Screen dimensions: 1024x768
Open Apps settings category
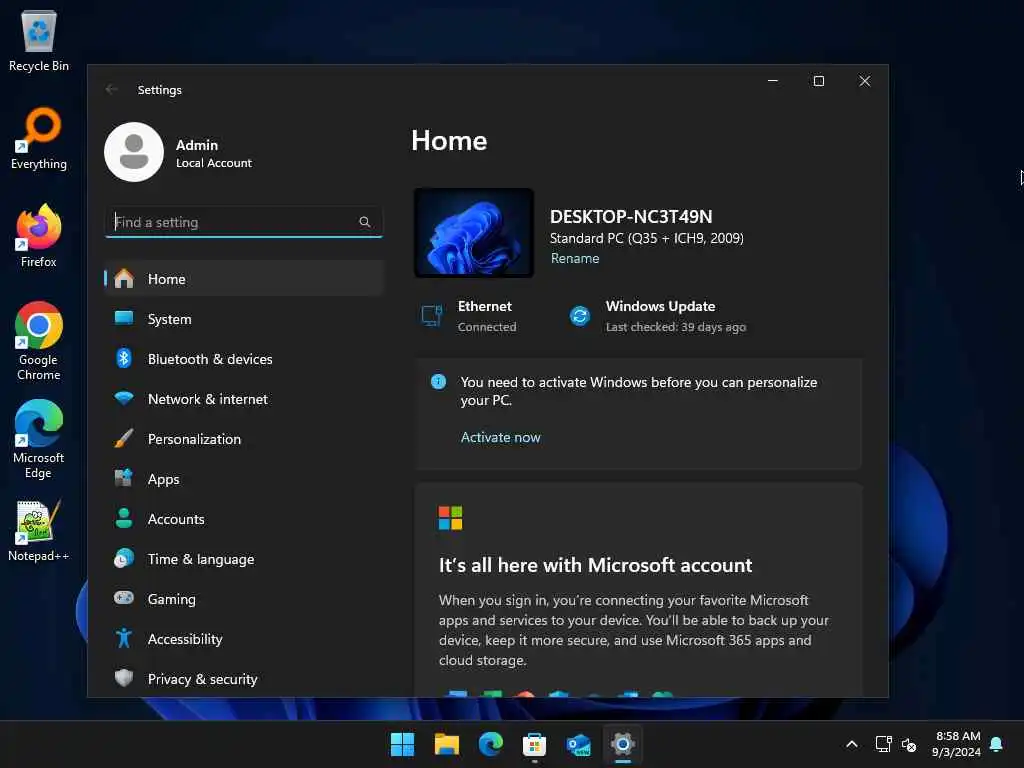(x=244, y=479)
